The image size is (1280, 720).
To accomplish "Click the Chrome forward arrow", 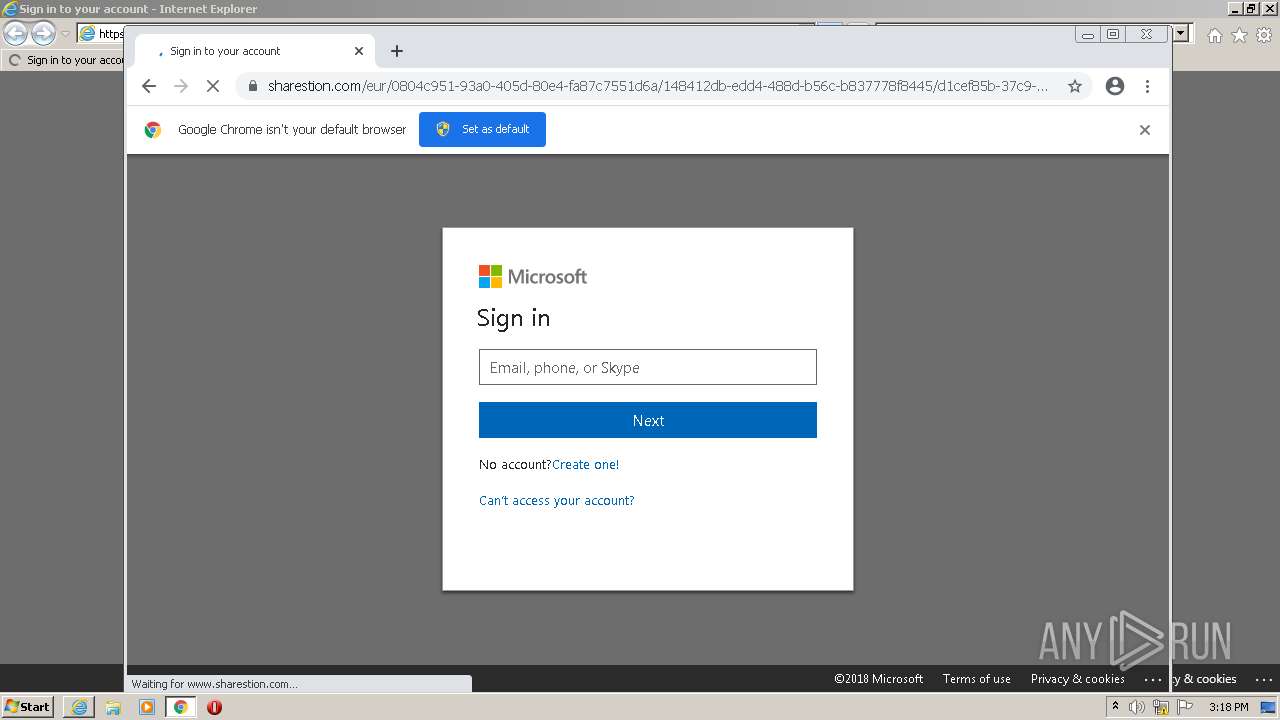I will pyautogui.click(x=181, y=86).
